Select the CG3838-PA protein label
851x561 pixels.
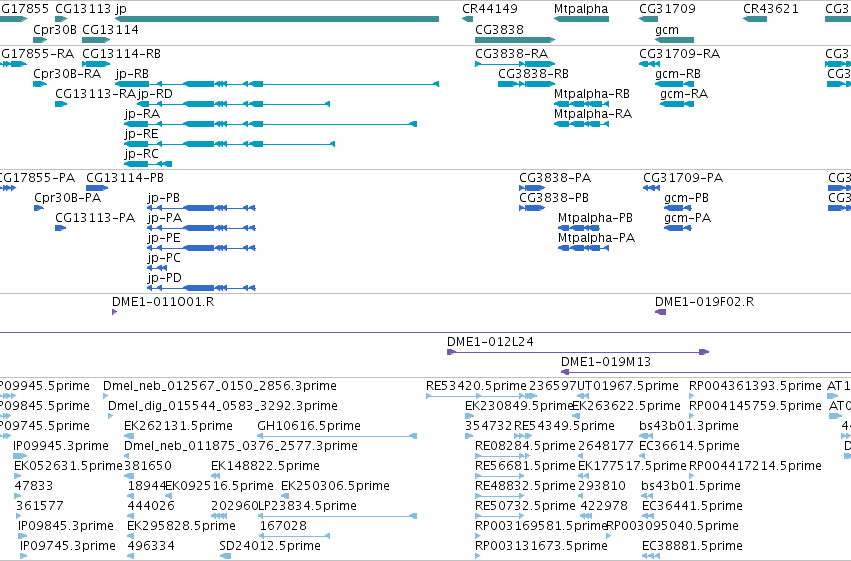(x=555, y=178)
